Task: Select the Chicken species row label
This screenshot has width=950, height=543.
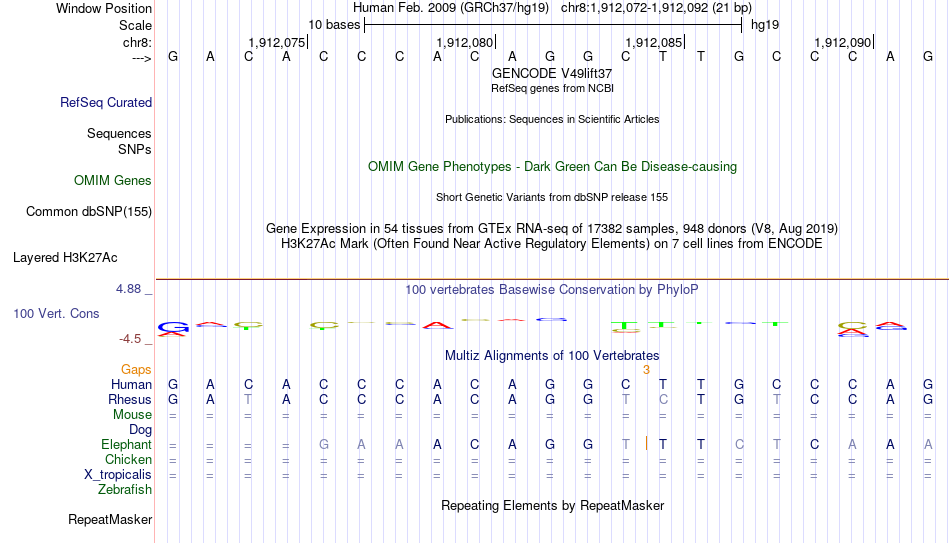Action: 128,460
